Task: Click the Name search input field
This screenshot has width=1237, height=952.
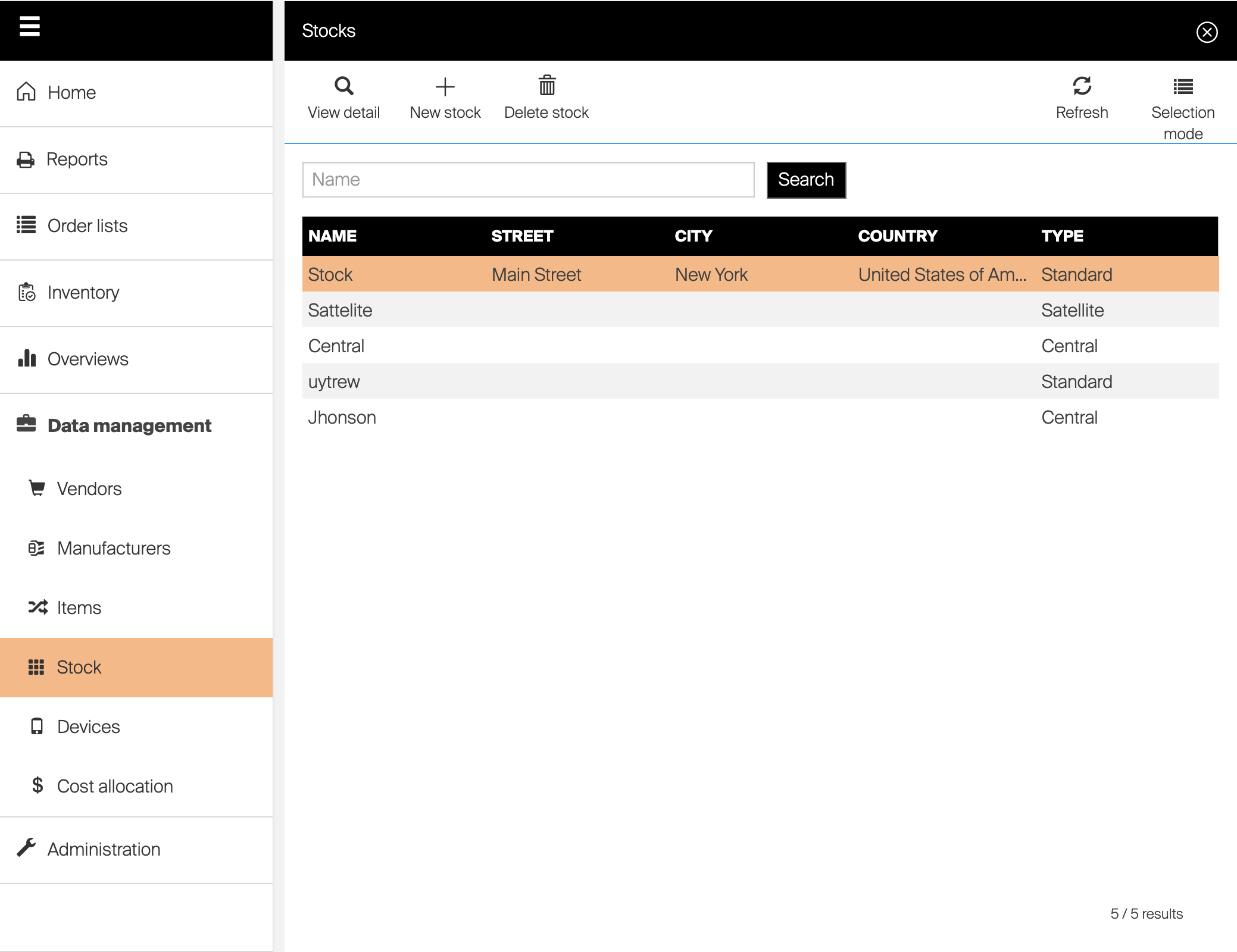Action: (528, 180)
